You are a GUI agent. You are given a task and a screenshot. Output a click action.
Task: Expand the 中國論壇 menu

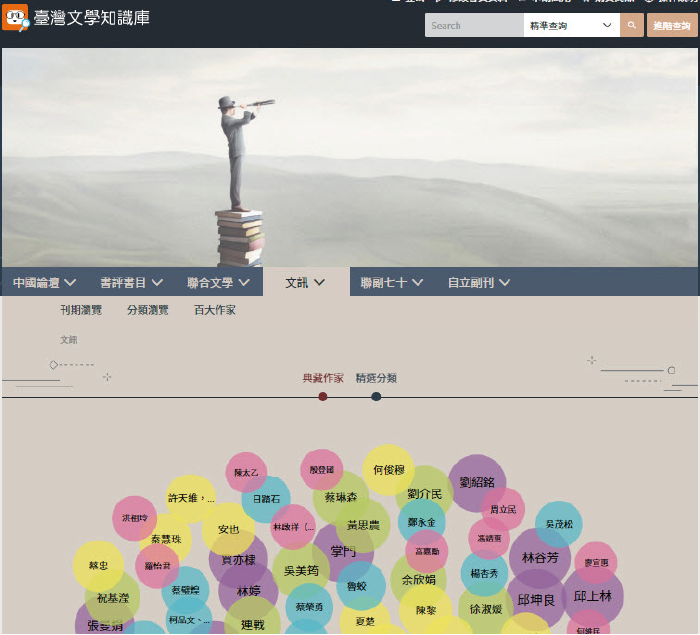44,283
